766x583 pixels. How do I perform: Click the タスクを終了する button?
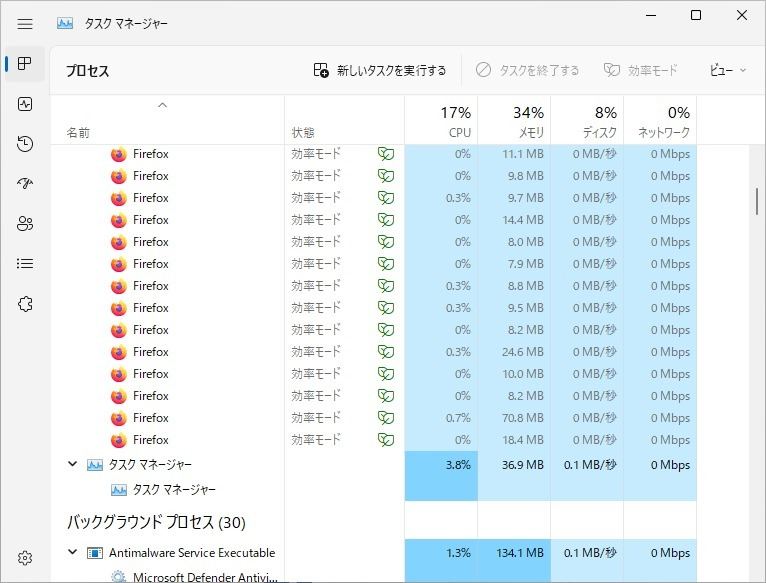[x=528, y=70]
